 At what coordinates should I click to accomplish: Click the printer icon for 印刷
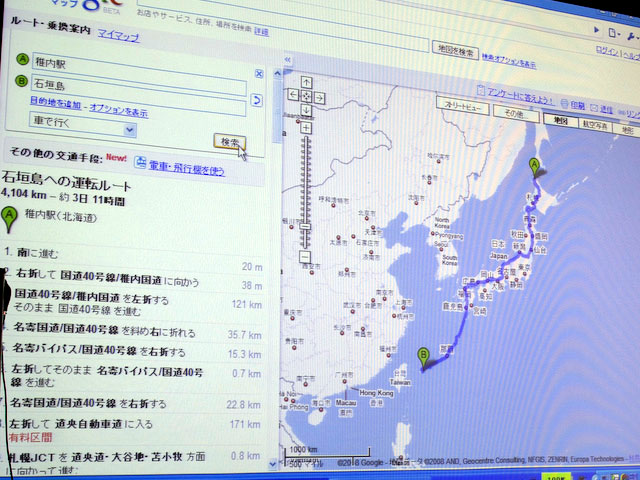565,104
